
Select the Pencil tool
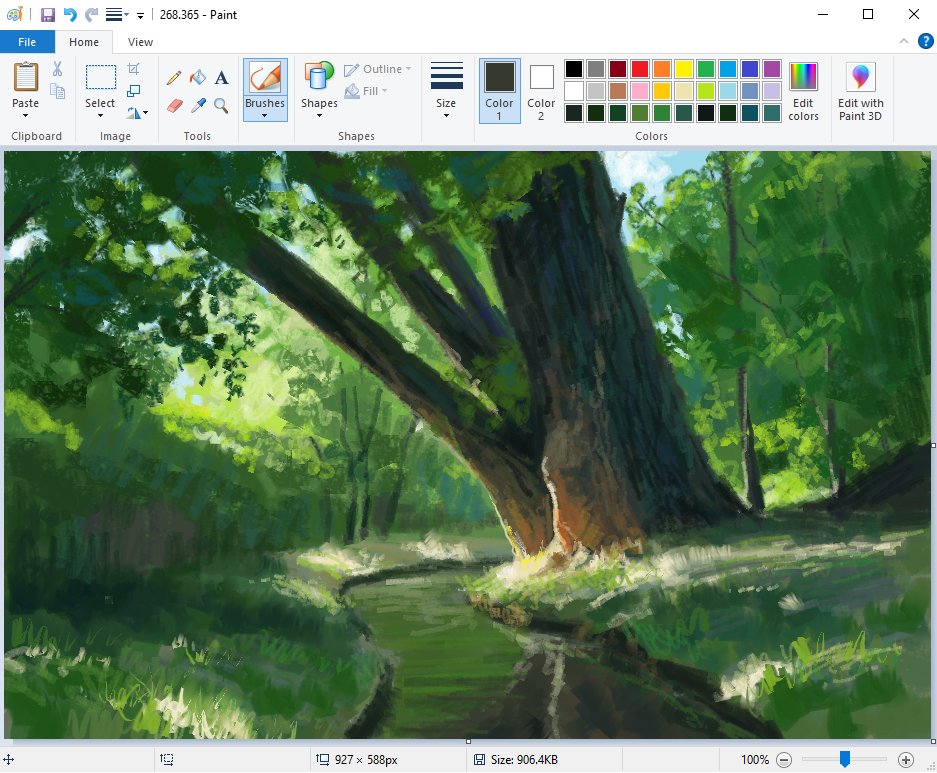pos(174,77)
